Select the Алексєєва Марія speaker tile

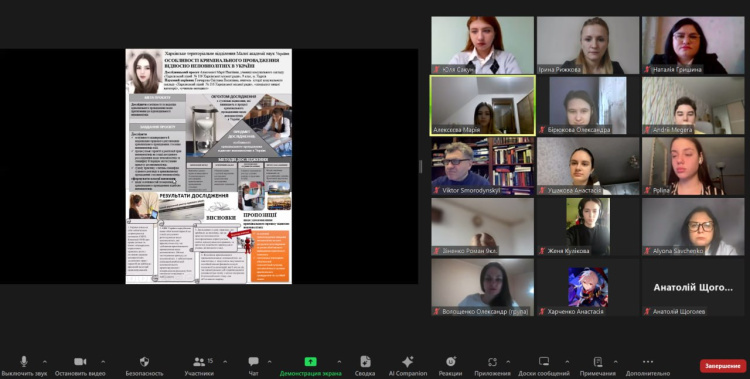(483, 106)
